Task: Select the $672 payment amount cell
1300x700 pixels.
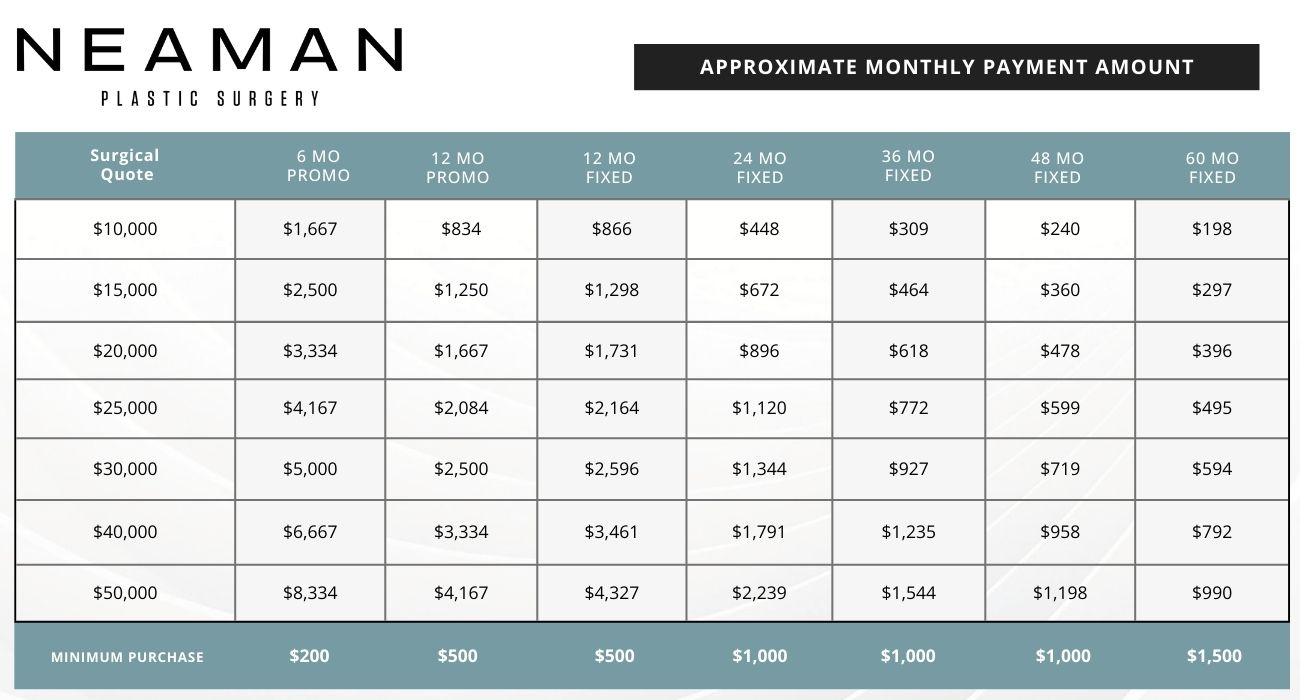Action: tap(759, 290)
